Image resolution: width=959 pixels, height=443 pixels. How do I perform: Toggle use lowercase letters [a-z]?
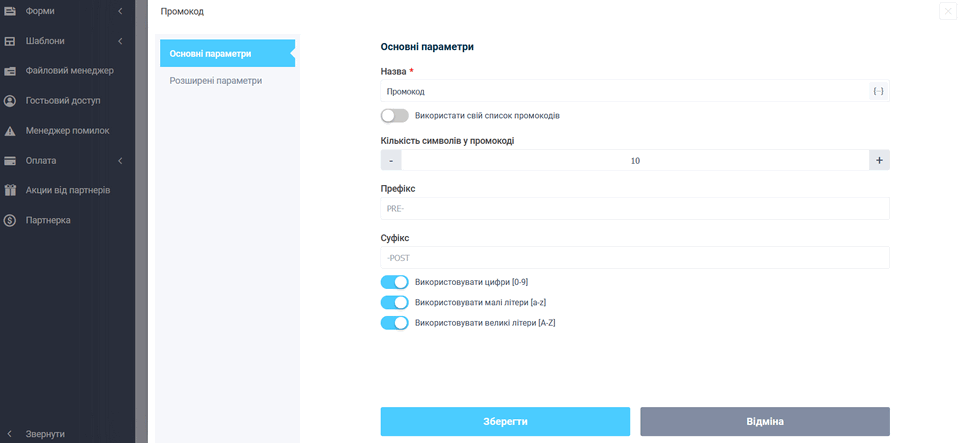click(x=394, y=302)
